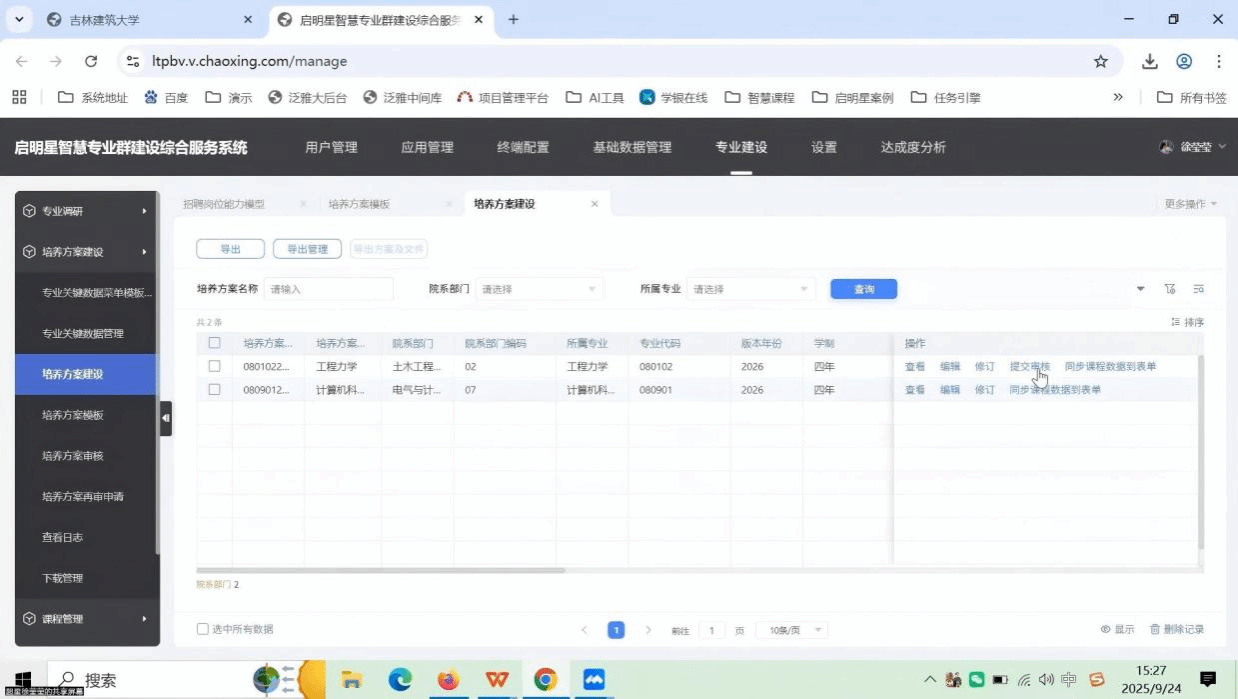This screenshot has width=1238, height=699.
Task: Expand more filters with the triangle arrow
Action: [1141, 289]
